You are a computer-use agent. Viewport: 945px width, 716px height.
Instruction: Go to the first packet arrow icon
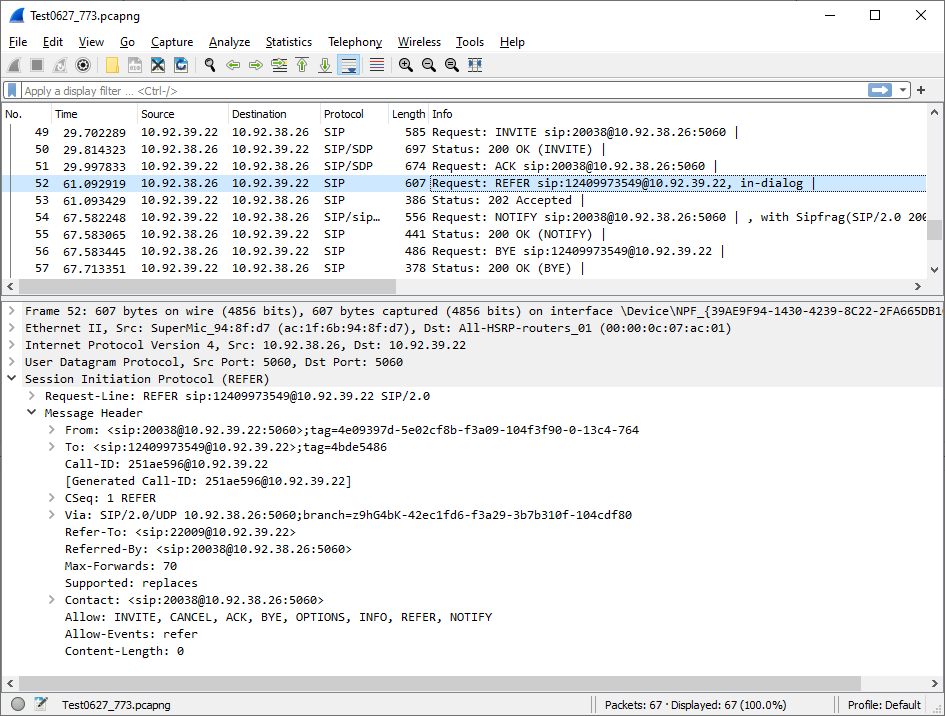302,65
